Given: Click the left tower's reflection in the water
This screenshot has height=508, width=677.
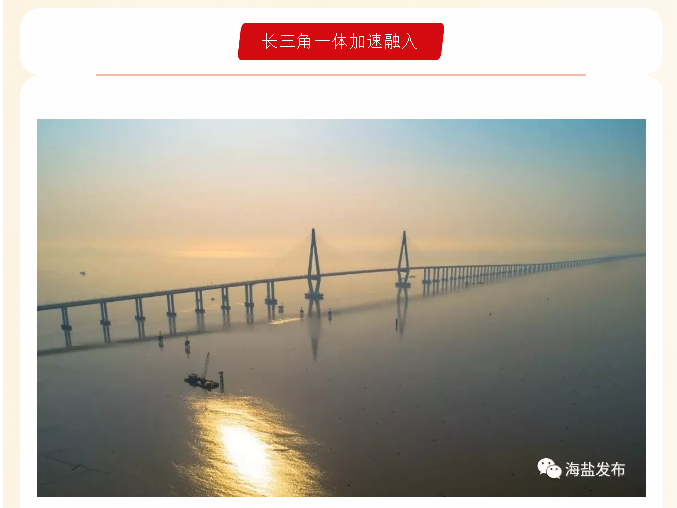Looking at the screenshot, I should [x=314, y=329].
